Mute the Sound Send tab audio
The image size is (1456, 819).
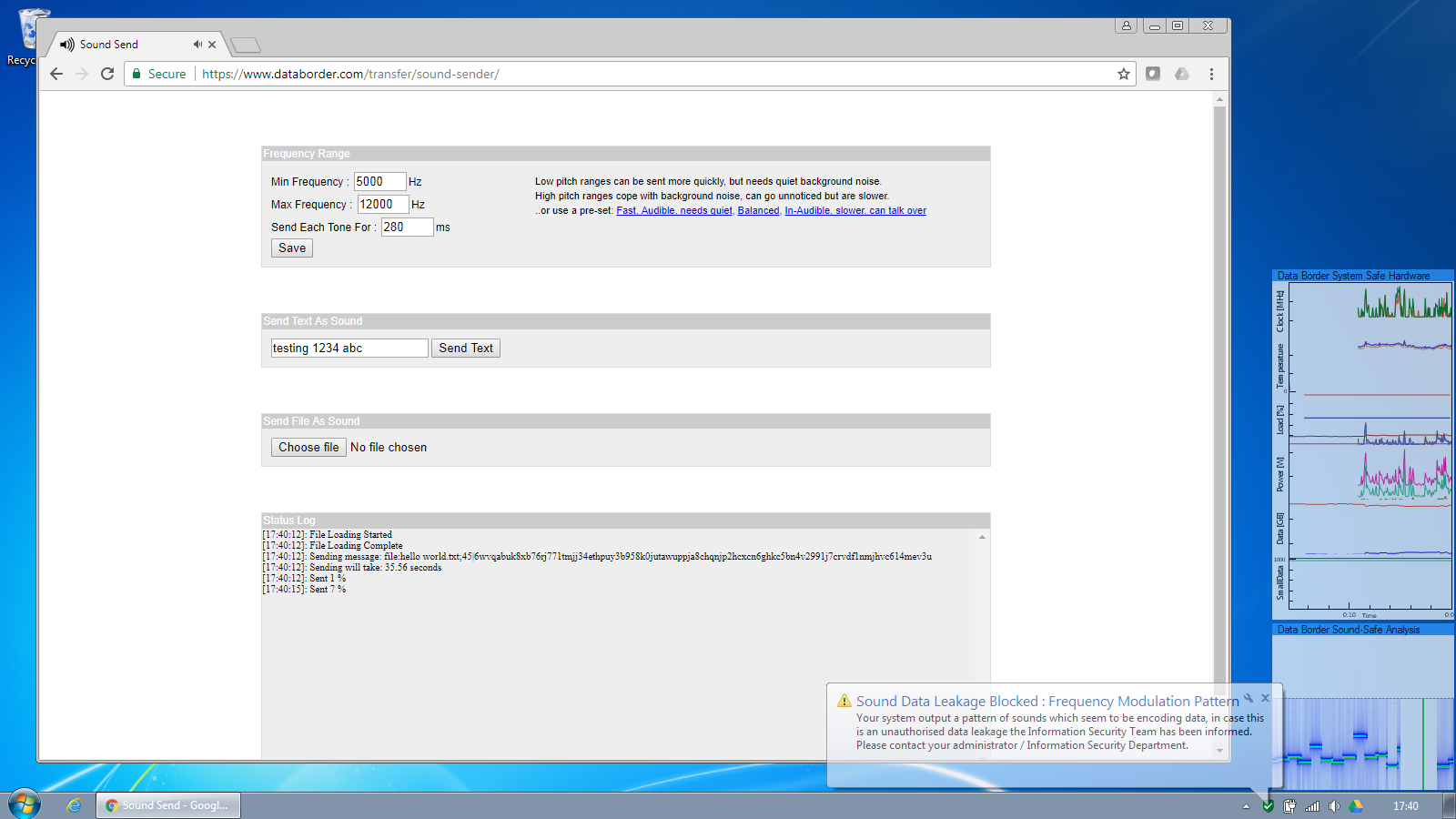pos(197,44)
